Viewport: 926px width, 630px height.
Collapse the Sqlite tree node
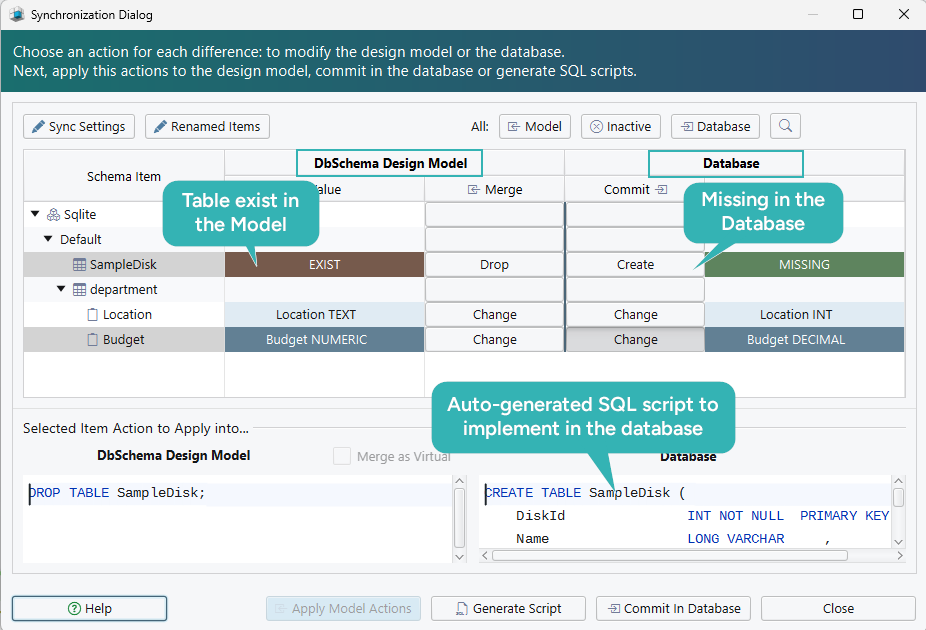[35, 214]
